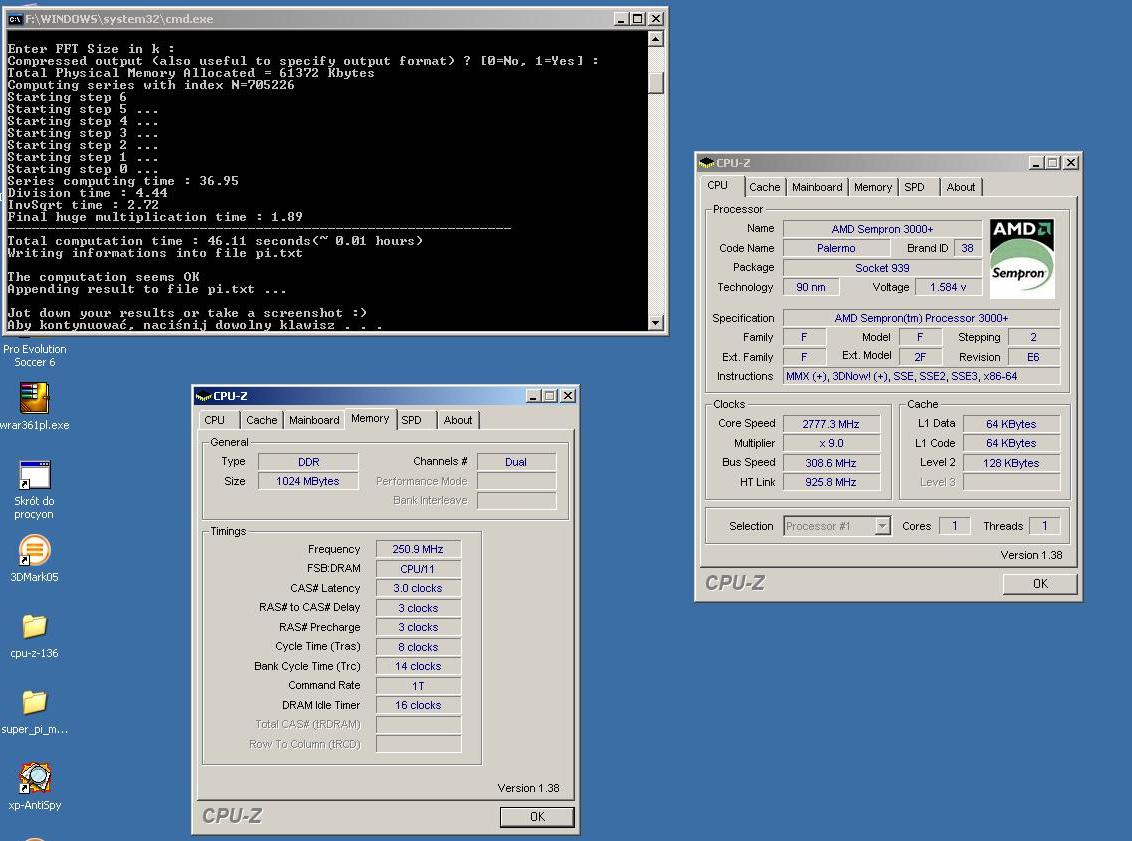Screen dimensions: 1132x841
Task: Click the memory Type value DDR
Action: (x=308, y=462)
